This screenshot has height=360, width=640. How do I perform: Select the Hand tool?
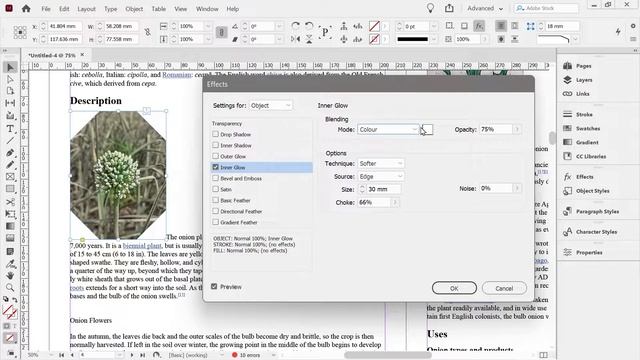tap(10, 276)
